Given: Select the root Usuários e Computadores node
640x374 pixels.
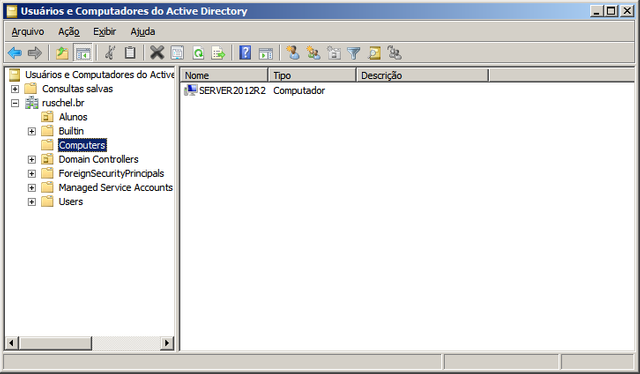Looking at the screenshot, I should tap(99, 75).
